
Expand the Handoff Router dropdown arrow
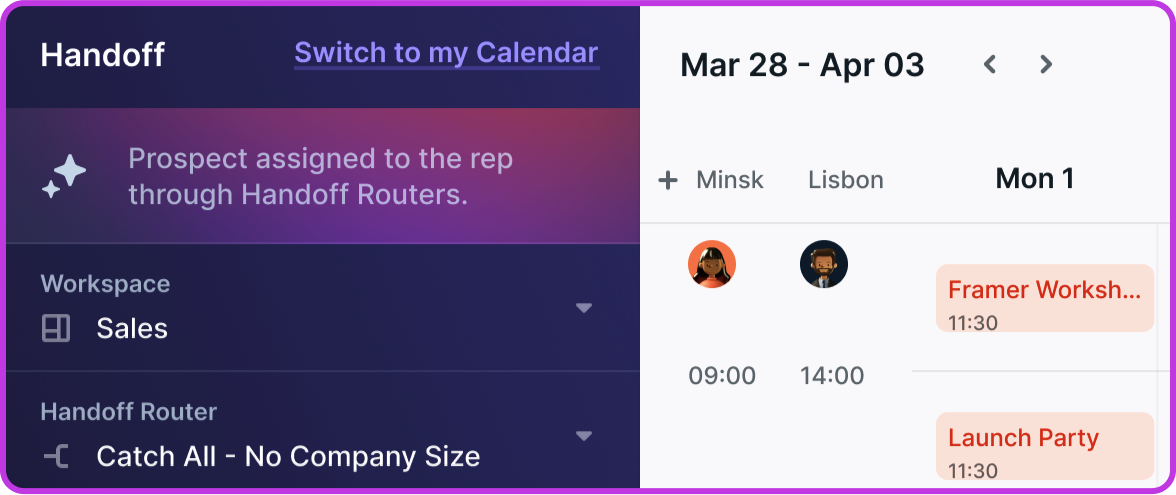click(584, 436)
